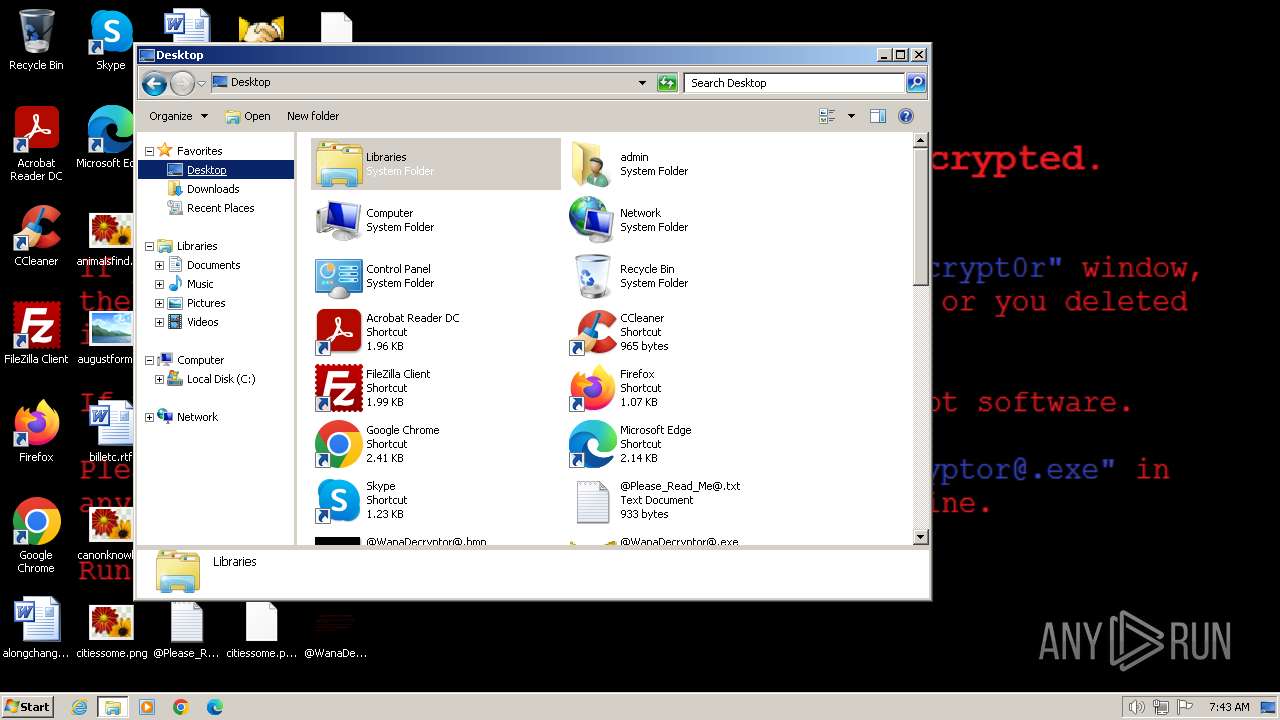Click the file list scroll up arrow
The height and width of the screenshot is (720, 1280).
pos(921,141)
